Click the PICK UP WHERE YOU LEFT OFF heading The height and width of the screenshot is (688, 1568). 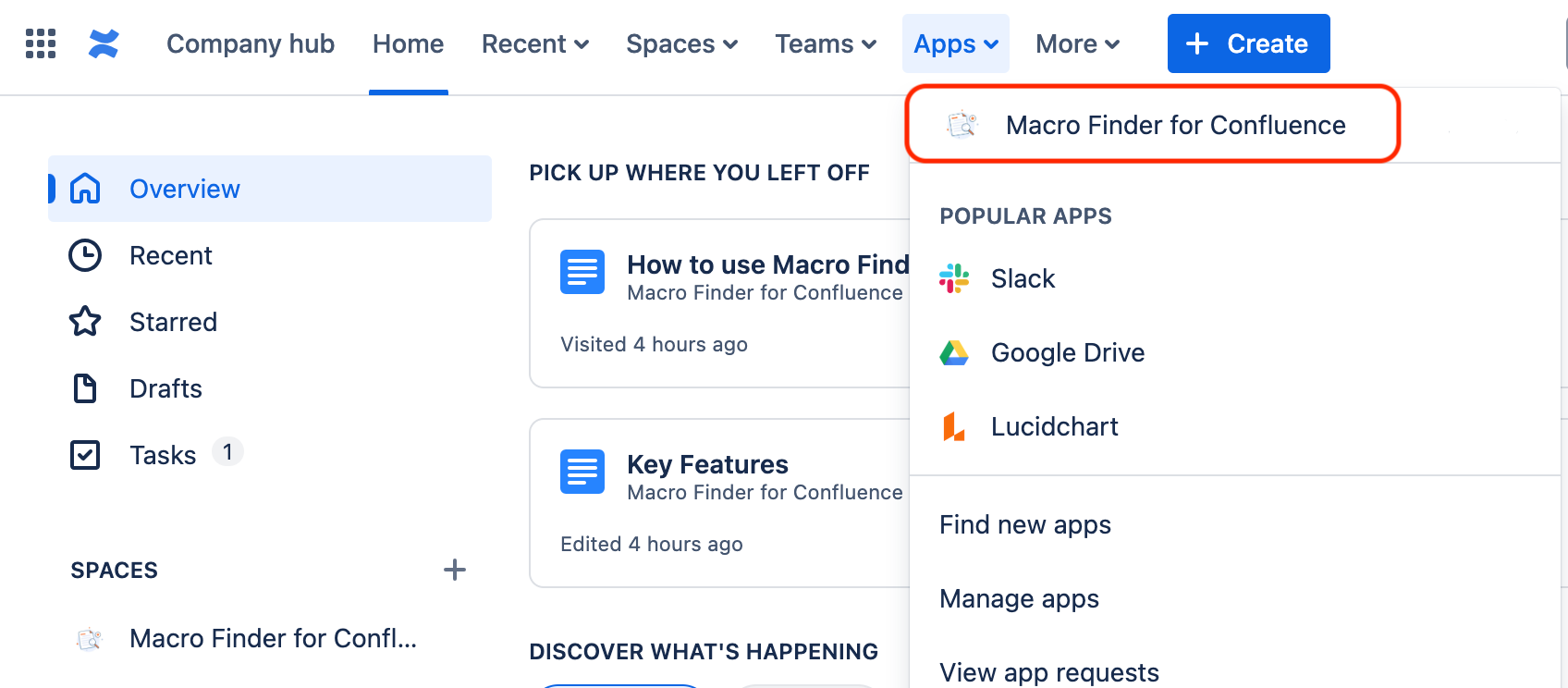[x=699, y=173]
